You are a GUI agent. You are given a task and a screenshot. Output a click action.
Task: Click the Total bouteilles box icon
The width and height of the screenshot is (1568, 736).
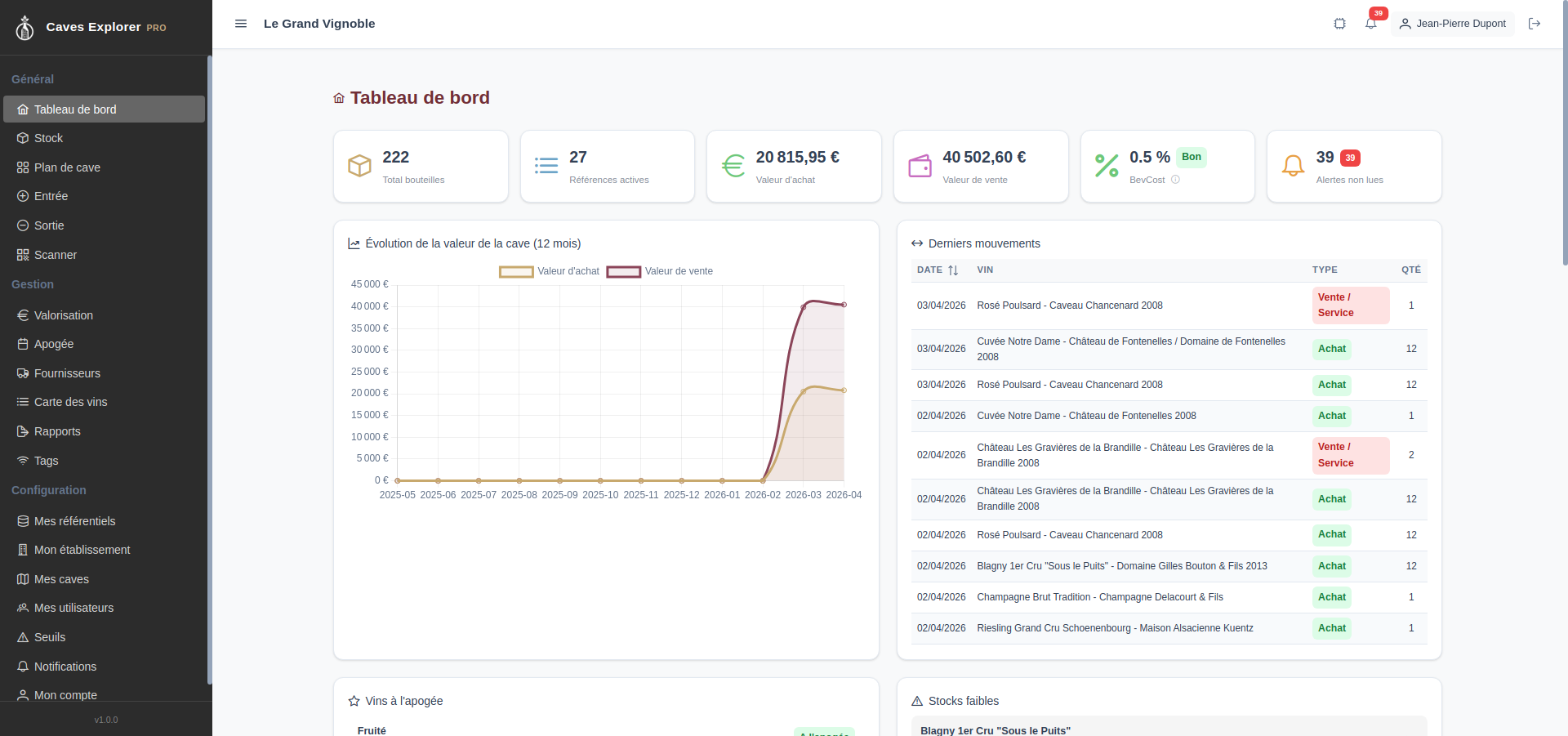pos(360,166)
